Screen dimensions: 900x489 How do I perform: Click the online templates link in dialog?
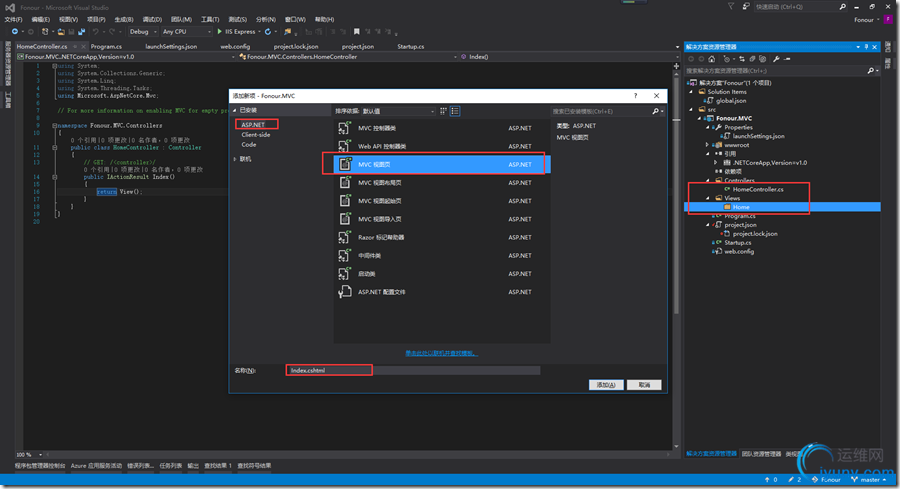(441, 352)
